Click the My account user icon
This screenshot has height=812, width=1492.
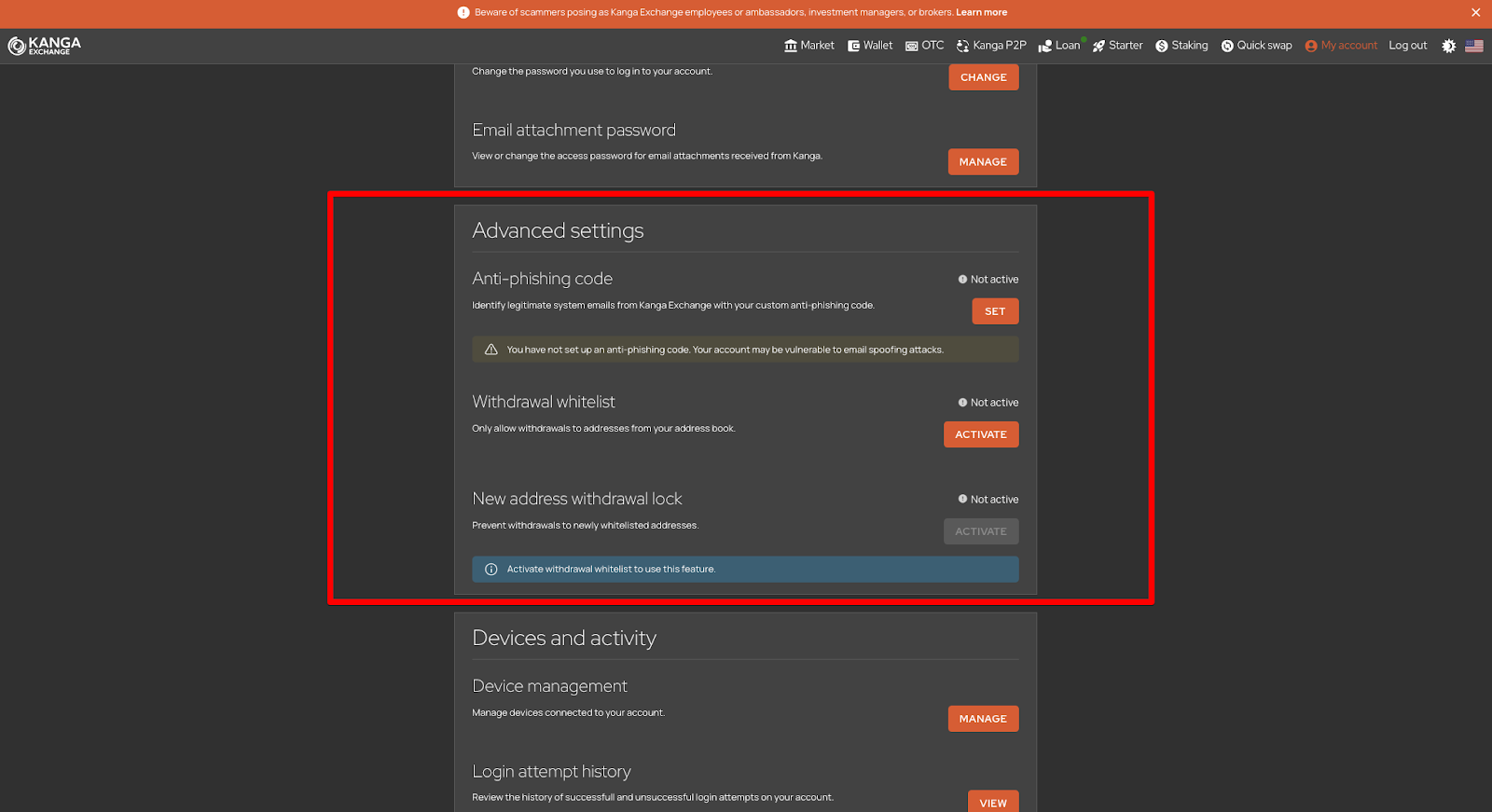tap(1311, 46)
